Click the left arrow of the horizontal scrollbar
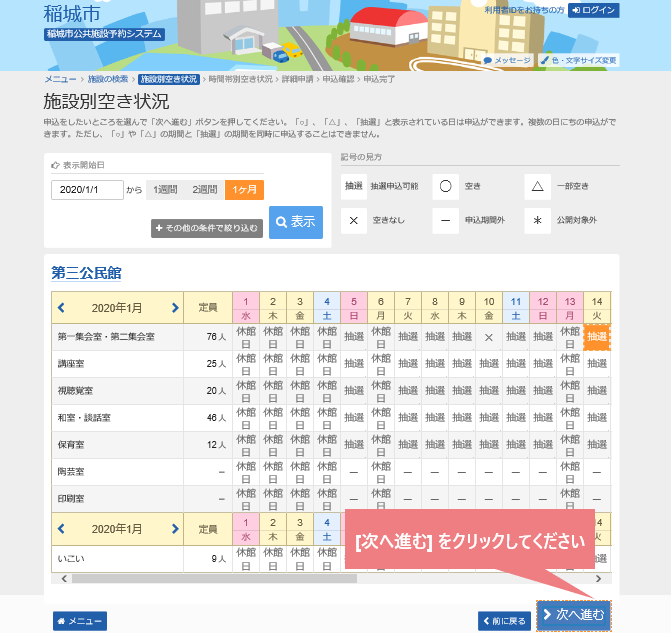 pos(64,579)
